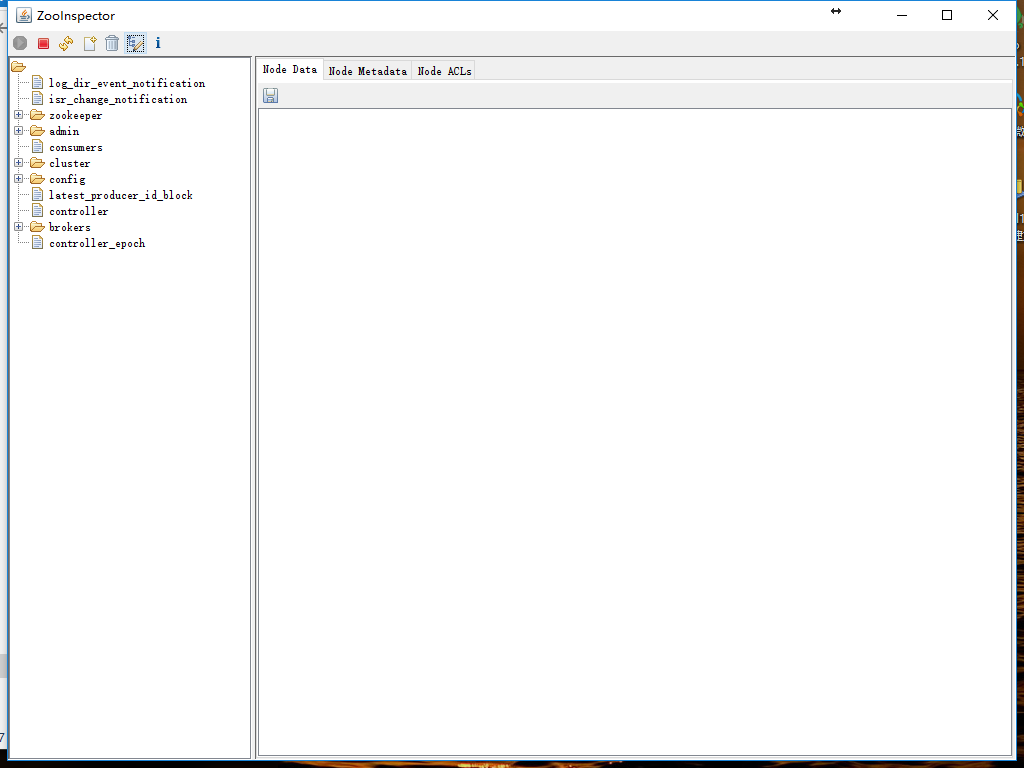The width and height of the screenshot is (1024, 768).
Task: Switch to the Node Metadata tab
Action: [x=367, y=71]
